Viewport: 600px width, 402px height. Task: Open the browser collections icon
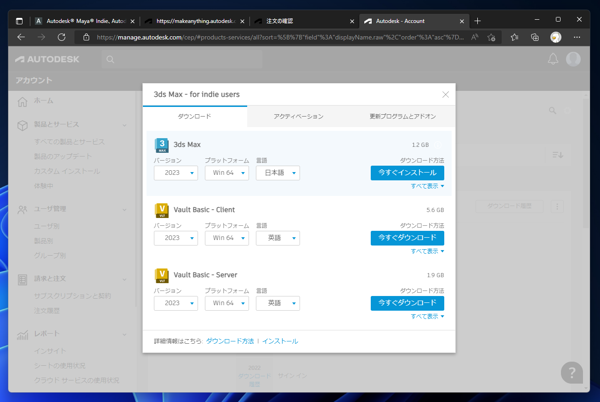coord(535,37)
